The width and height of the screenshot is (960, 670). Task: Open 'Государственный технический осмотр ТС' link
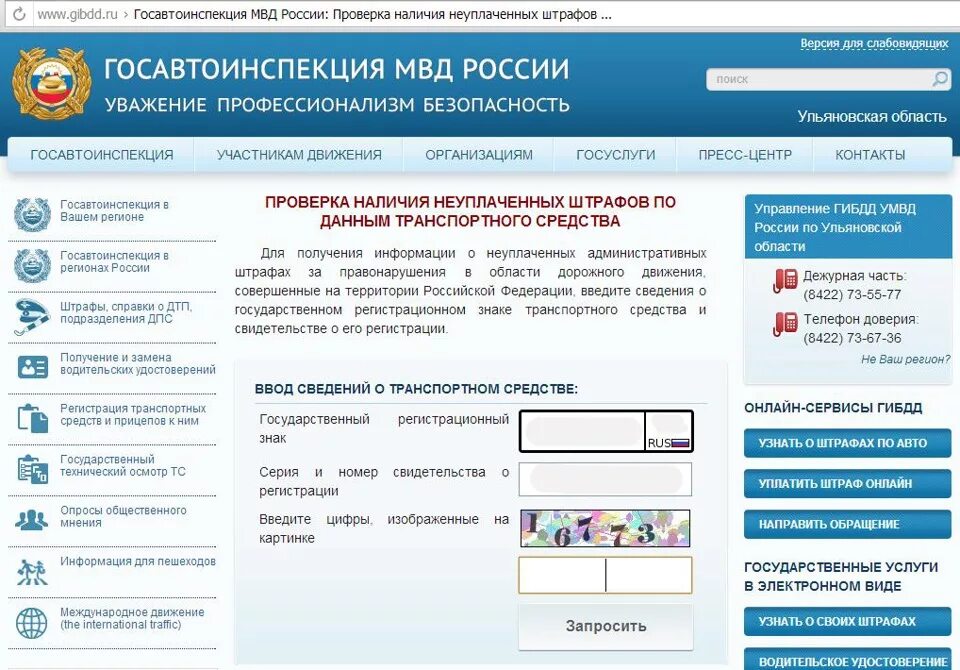122,465
